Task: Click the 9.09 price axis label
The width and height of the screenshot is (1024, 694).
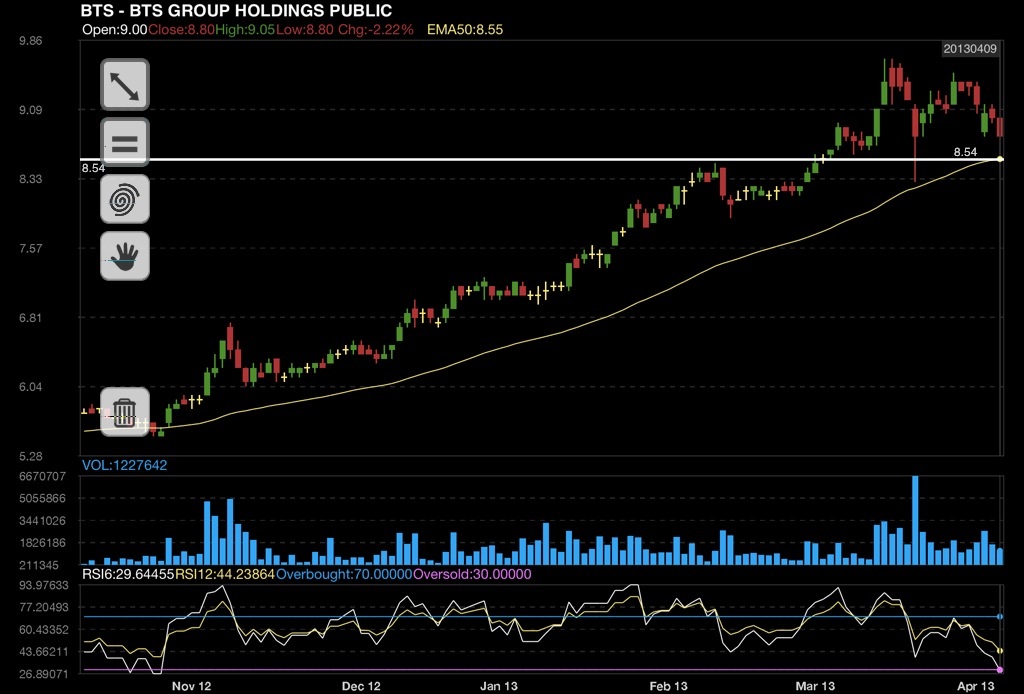Action: [31, 110]
